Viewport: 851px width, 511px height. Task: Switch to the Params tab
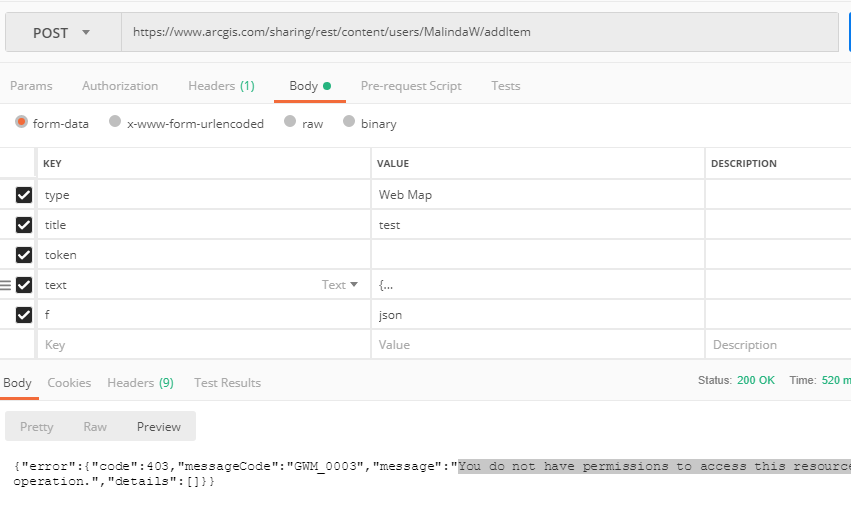click(x=31, y=86)
